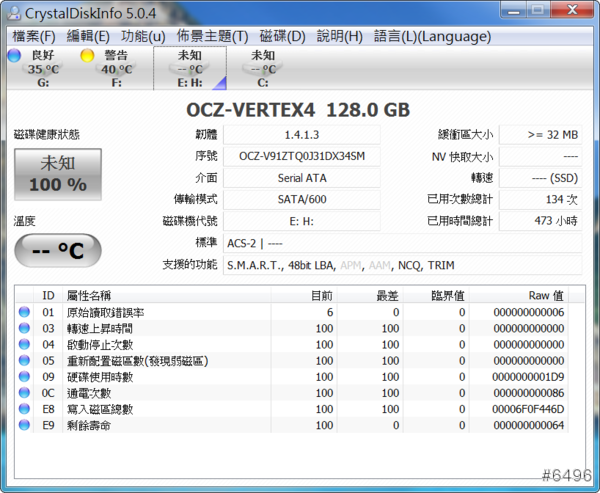This screenshot has width=600, height=493.
Task: Open the 語言(L)(Language) menu
Action: tap(432, 36)
